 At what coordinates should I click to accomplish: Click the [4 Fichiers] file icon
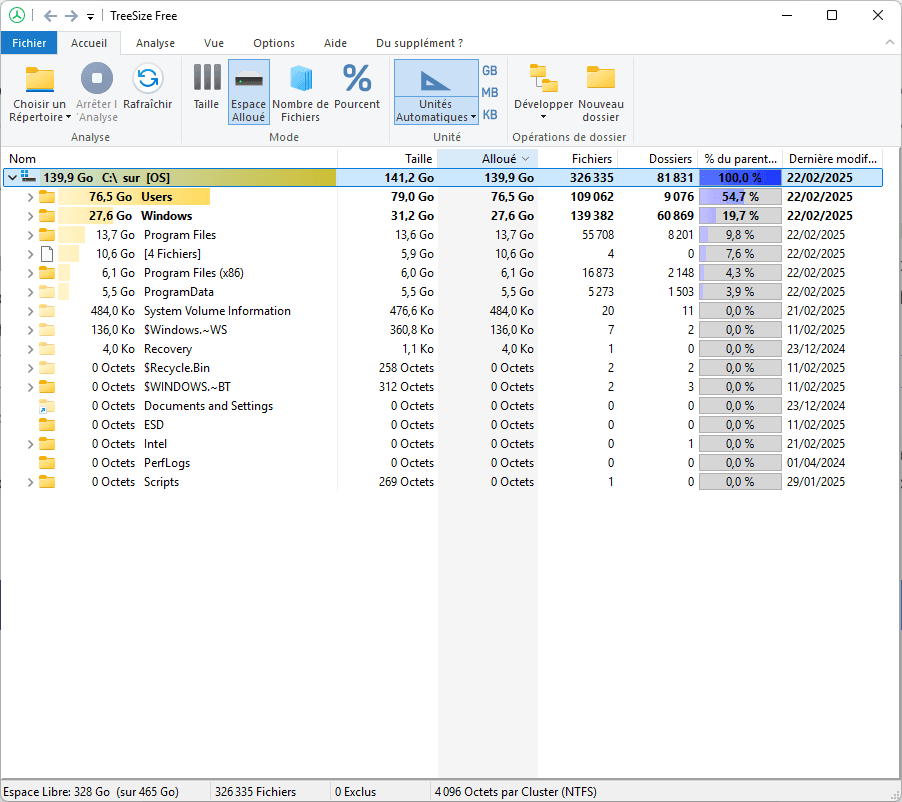coord(47,254)
